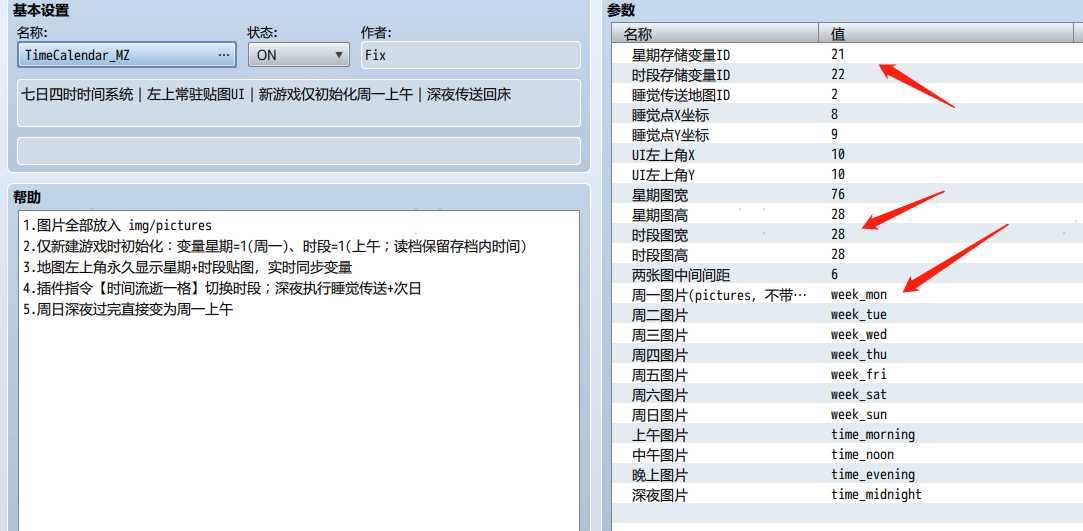
Task: Select the 周五图片 parameter row
Action: [x=847, y=374]
